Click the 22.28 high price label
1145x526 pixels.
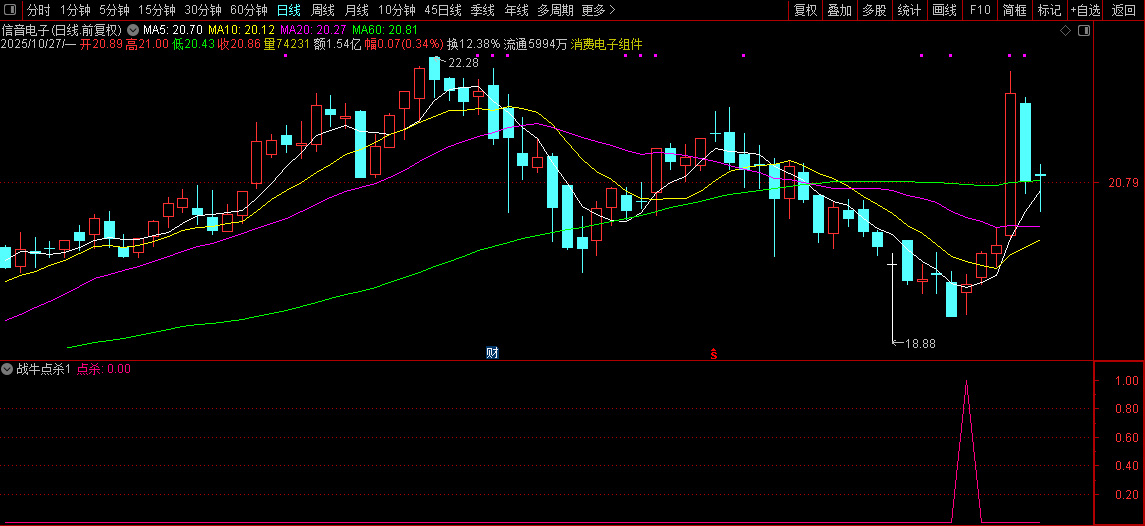click(464, 63)
